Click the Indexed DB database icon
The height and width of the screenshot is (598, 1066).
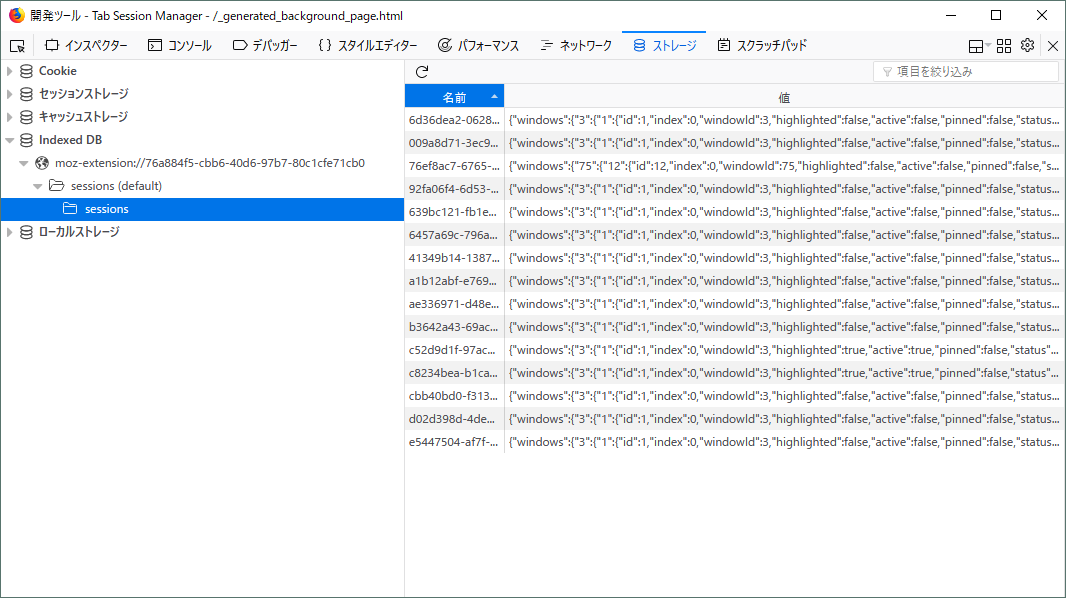[27, 140]
